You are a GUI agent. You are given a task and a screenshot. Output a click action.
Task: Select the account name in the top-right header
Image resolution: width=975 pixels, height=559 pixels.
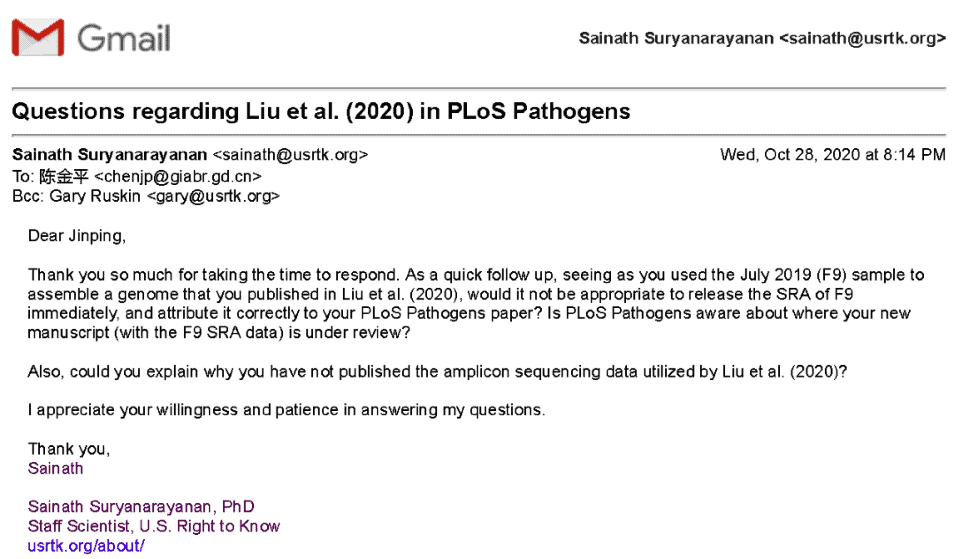tap(676, 38)
